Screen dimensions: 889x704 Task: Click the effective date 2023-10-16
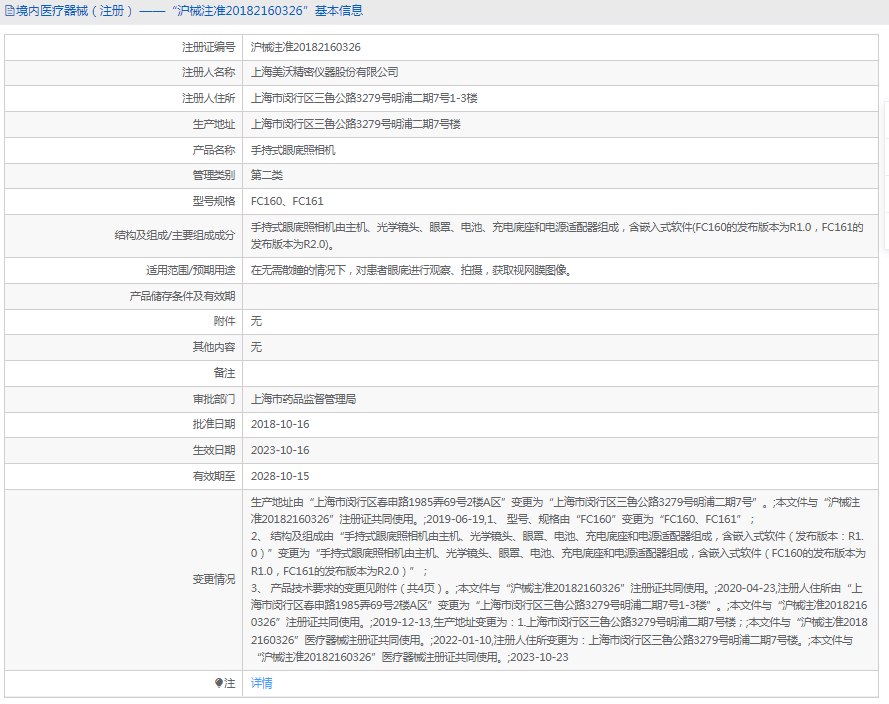click(280, 450)
